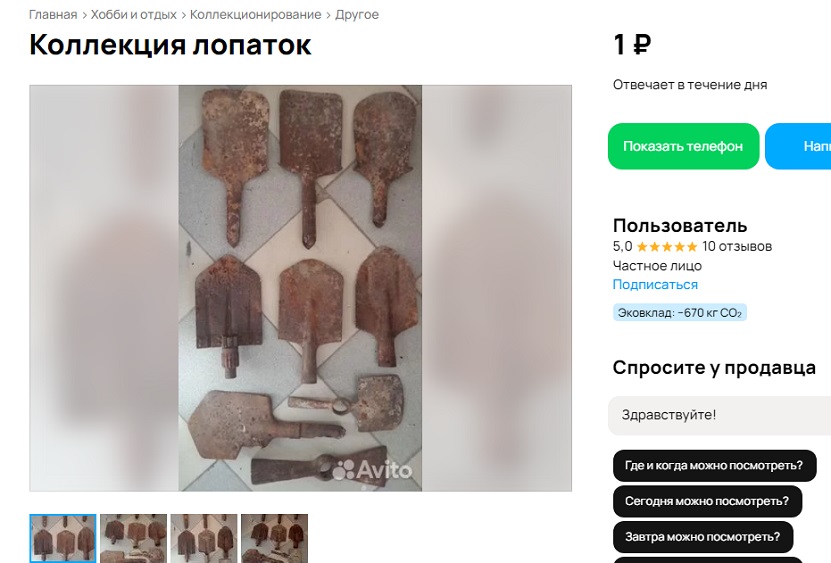Screen dimensions: 831x563
Task: Click the five-star rating icons
Action: [x=667, y=247]
